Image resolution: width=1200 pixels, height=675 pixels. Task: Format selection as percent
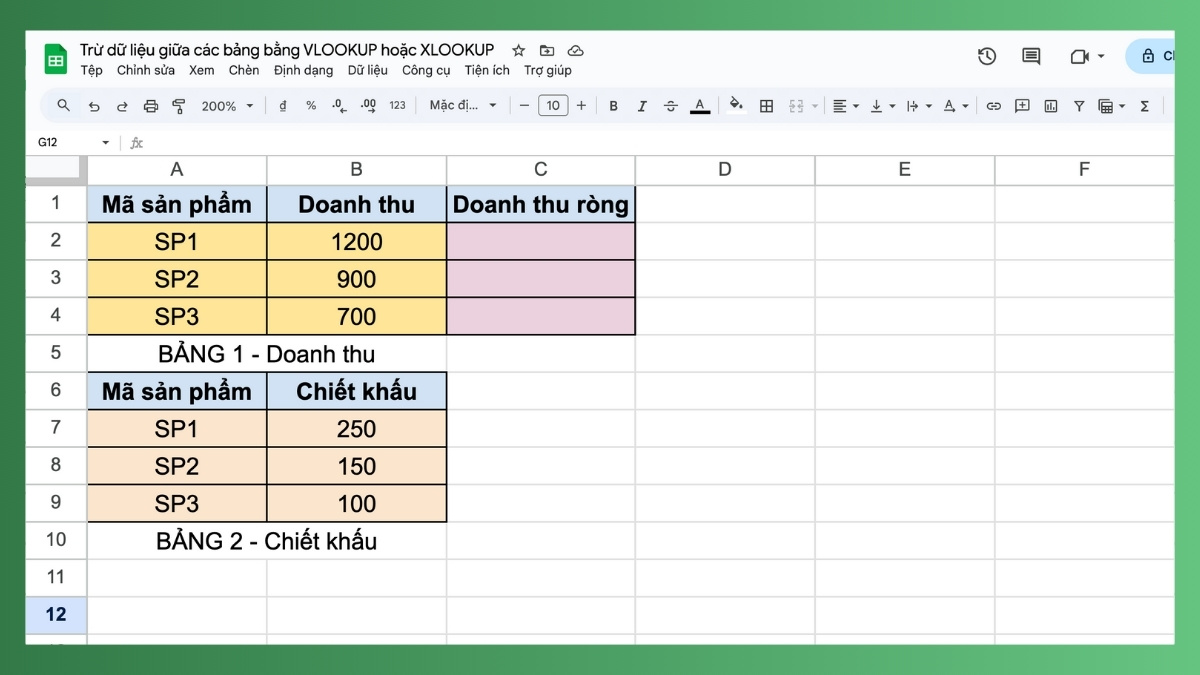pyautogui.click(x=311, y=105)
